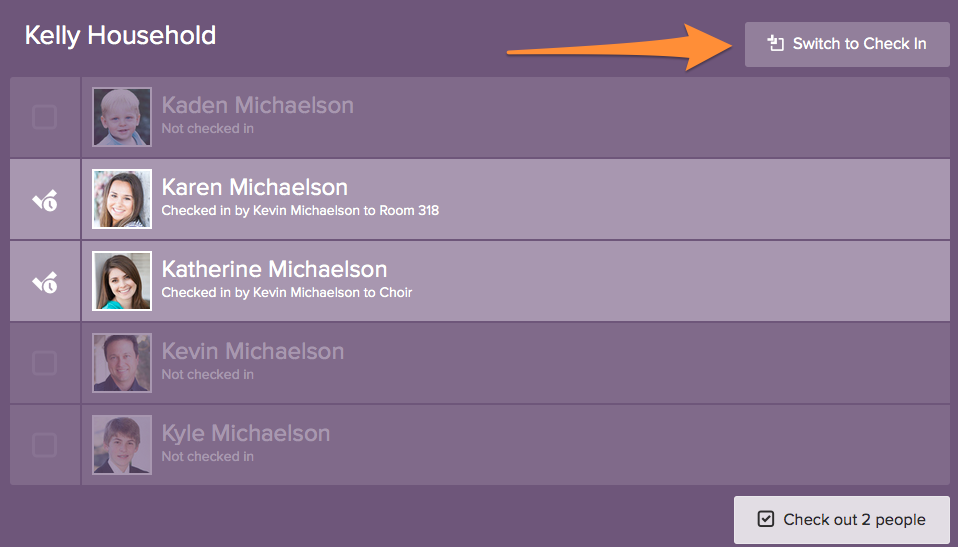
Task: Click Katherine Michaelson's profile photo
Action: pyautogui.click(x=122, y=281)
